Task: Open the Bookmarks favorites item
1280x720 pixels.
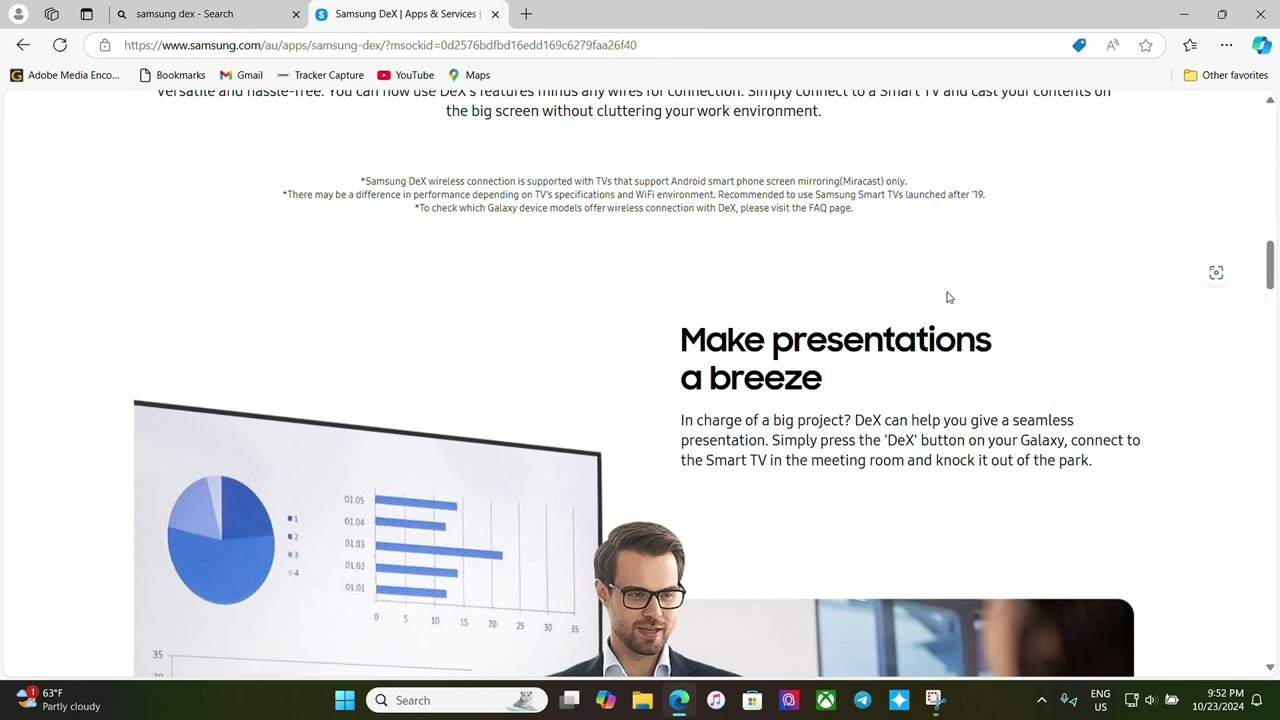Action: tap(172, 75)
